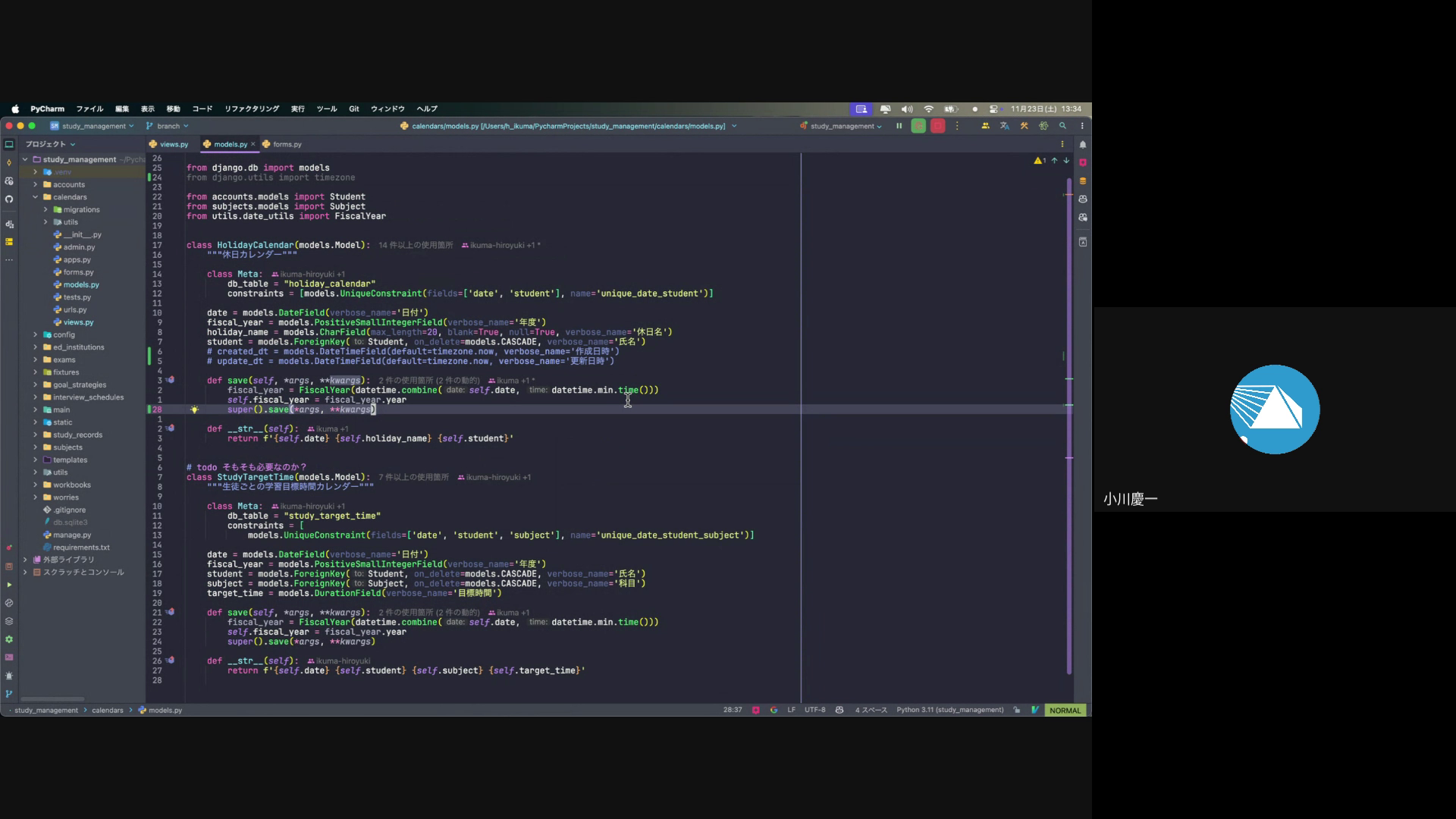1456x819 pixels.
Task: Click the pause icon in run toolbar
Action: click(x=899, y=127)
